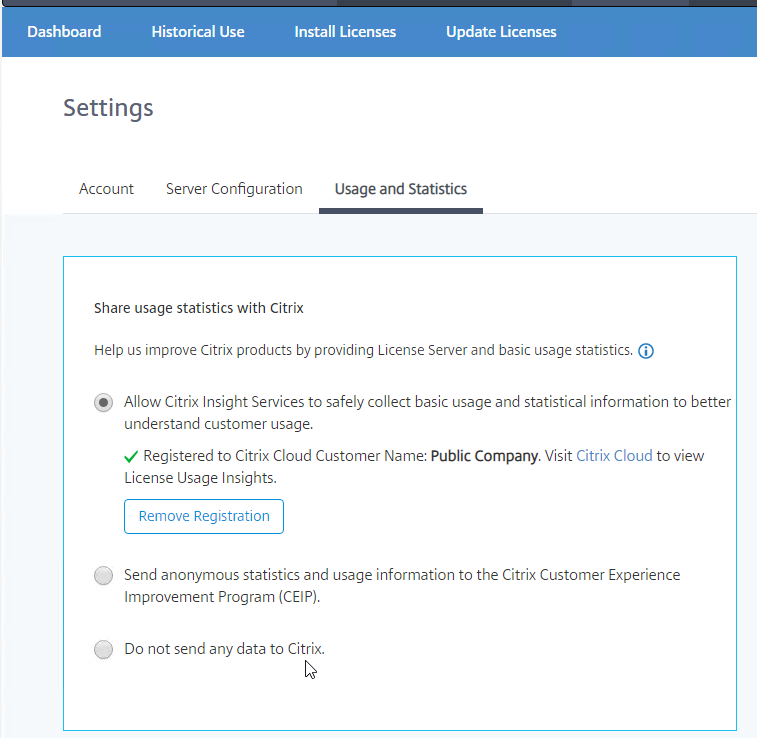Go to Historical Use in the top navigation
The height and width of the screenshot is (738, 757).
198,32
